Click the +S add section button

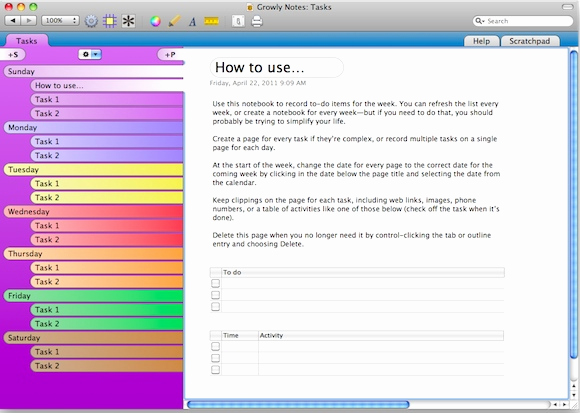tap(13, 55)
